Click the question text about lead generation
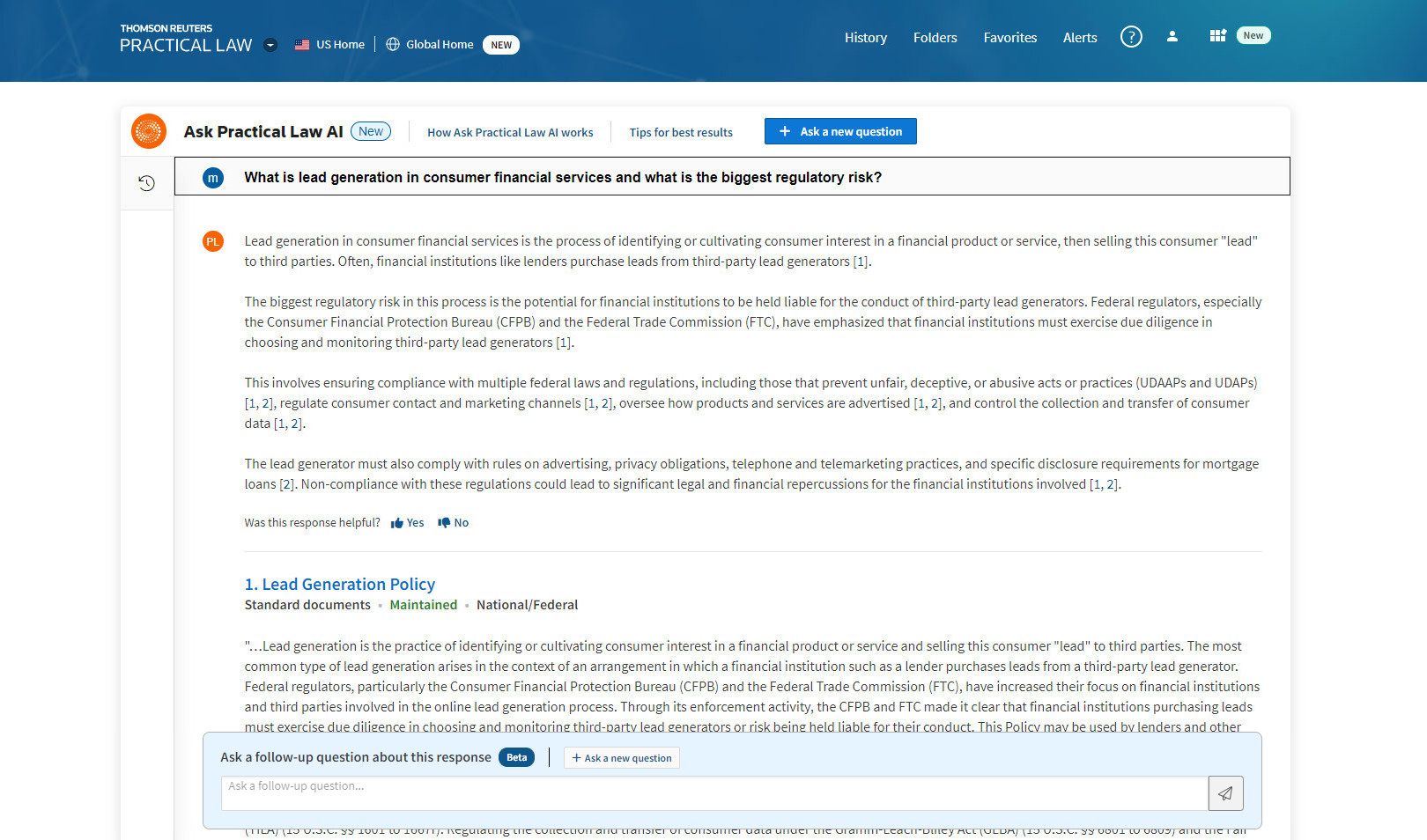Image resolution: width=1427 pixels, height=840 pixels. pos(563,177)
